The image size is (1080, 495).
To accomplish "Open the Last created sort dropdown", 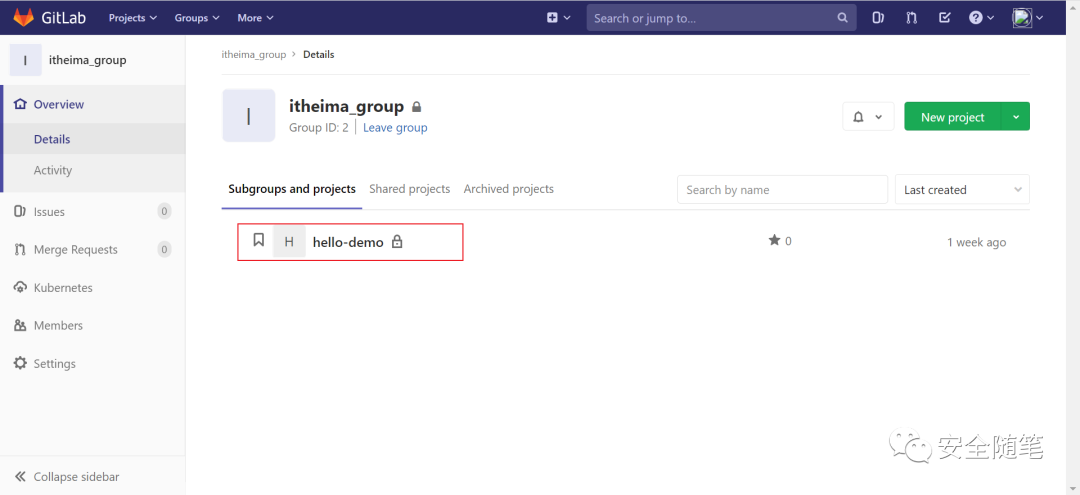I will click(x=962, y=189).
